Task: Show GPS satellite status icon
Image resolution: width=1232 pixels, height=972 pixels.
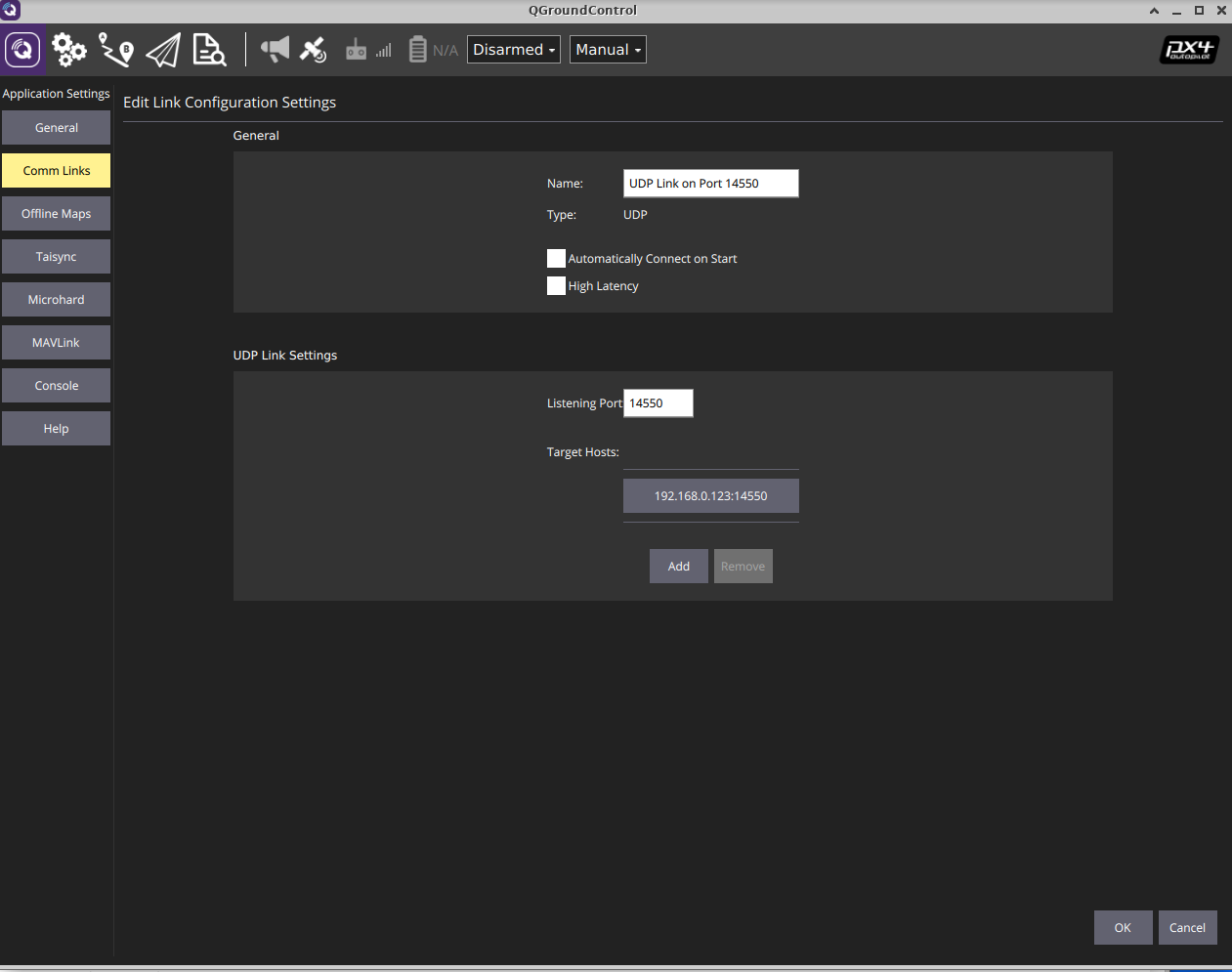Action: tap(313, 49)
